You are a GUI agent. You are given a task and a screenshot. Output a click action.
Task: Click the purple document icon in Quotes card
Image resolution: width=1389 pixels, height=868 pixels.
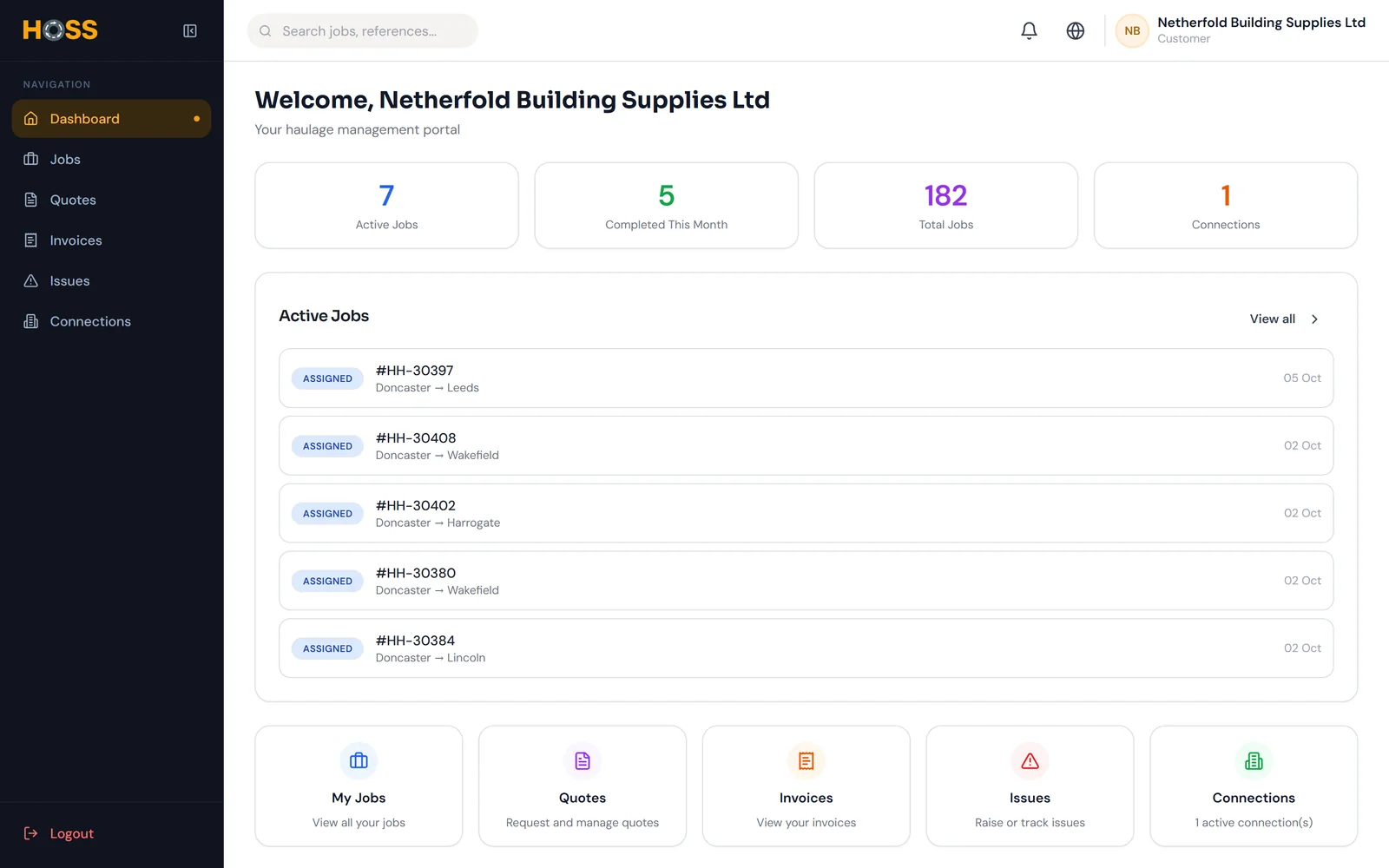coord(583,761)
